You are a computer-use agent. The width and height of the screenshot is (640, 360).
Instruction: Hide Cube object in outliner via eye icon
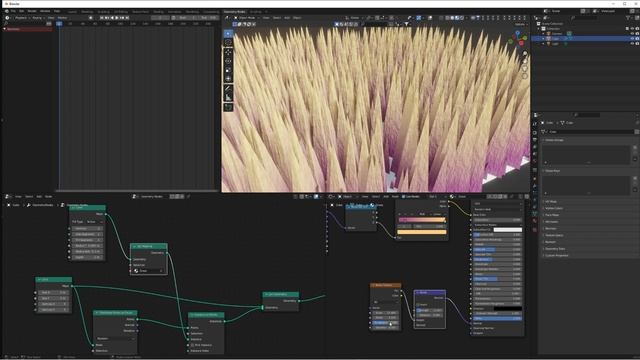point(632,38)
